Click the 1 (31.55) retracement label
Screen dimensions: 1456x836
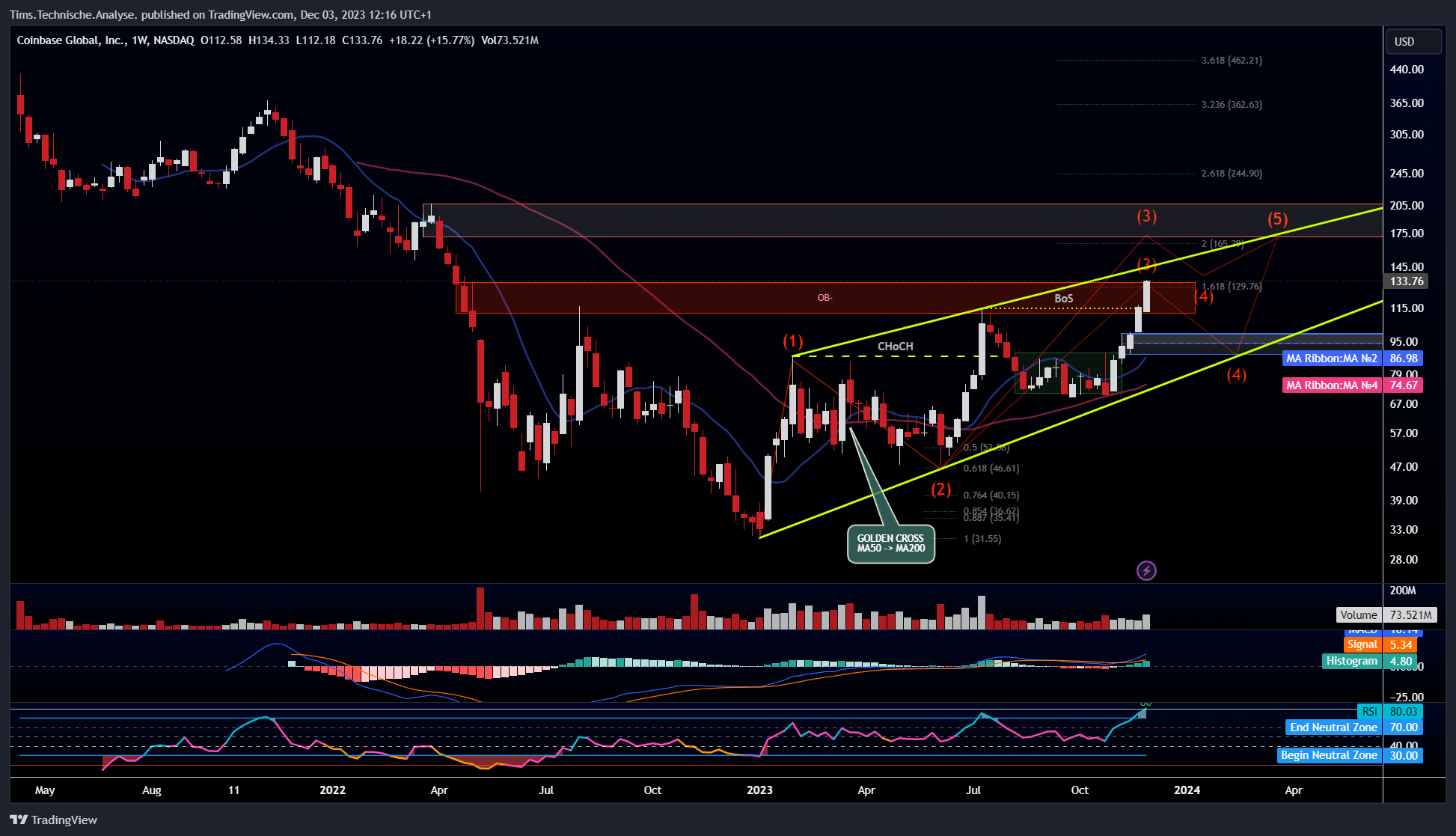pos(982,539)
